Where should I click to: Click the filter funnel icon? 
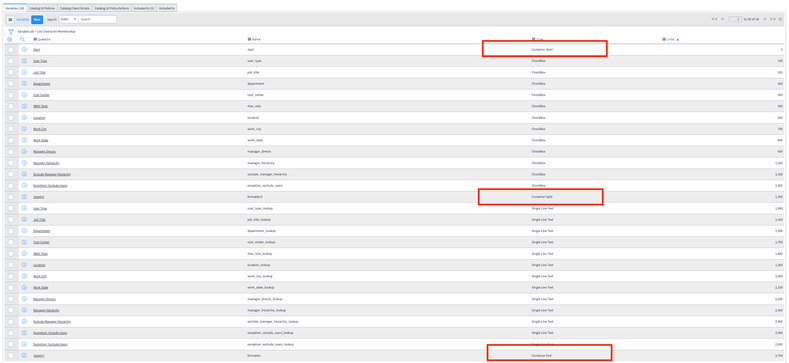coord(11,32)
